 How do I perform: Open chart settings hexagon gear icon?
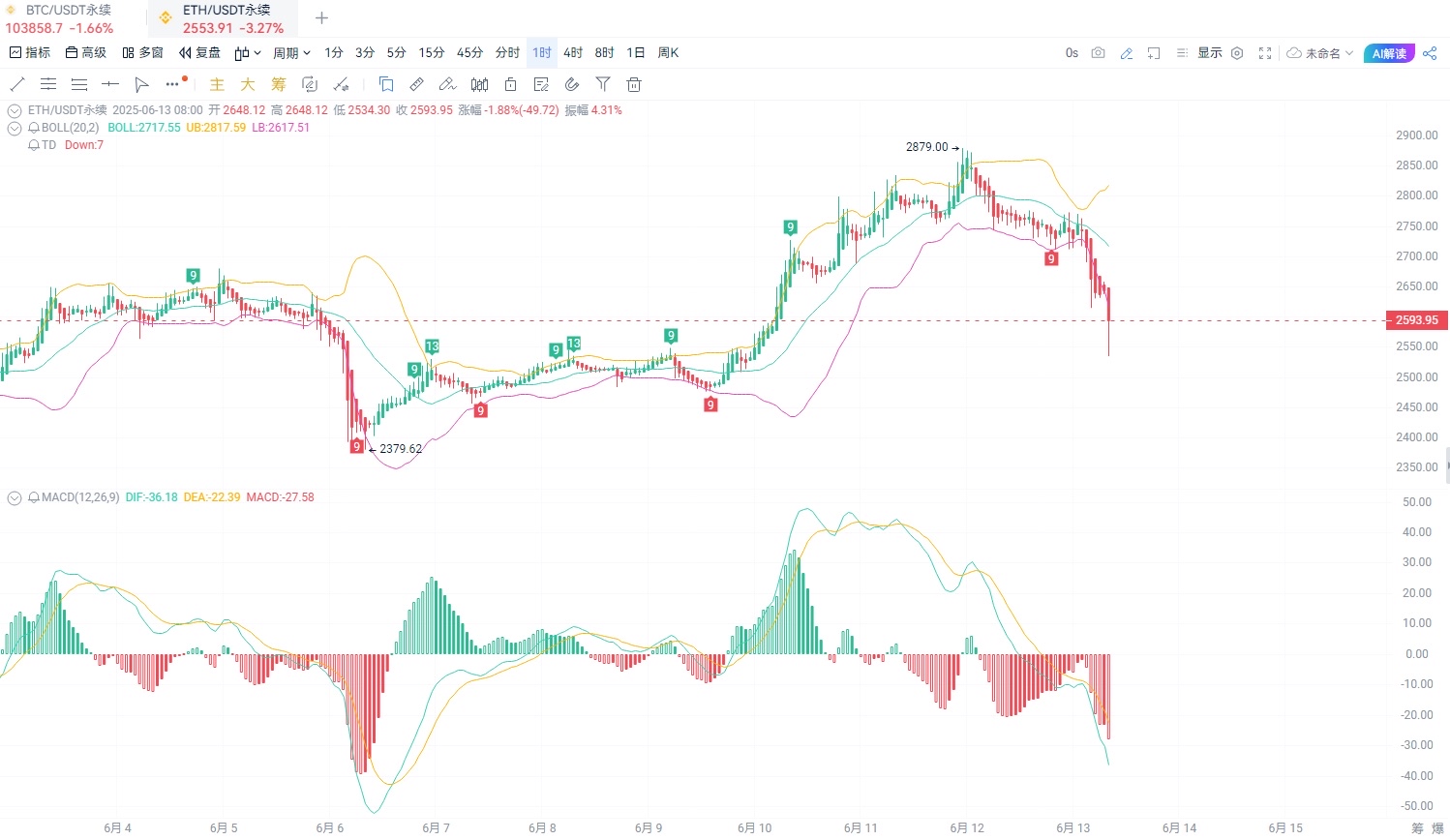[1237, 53]
